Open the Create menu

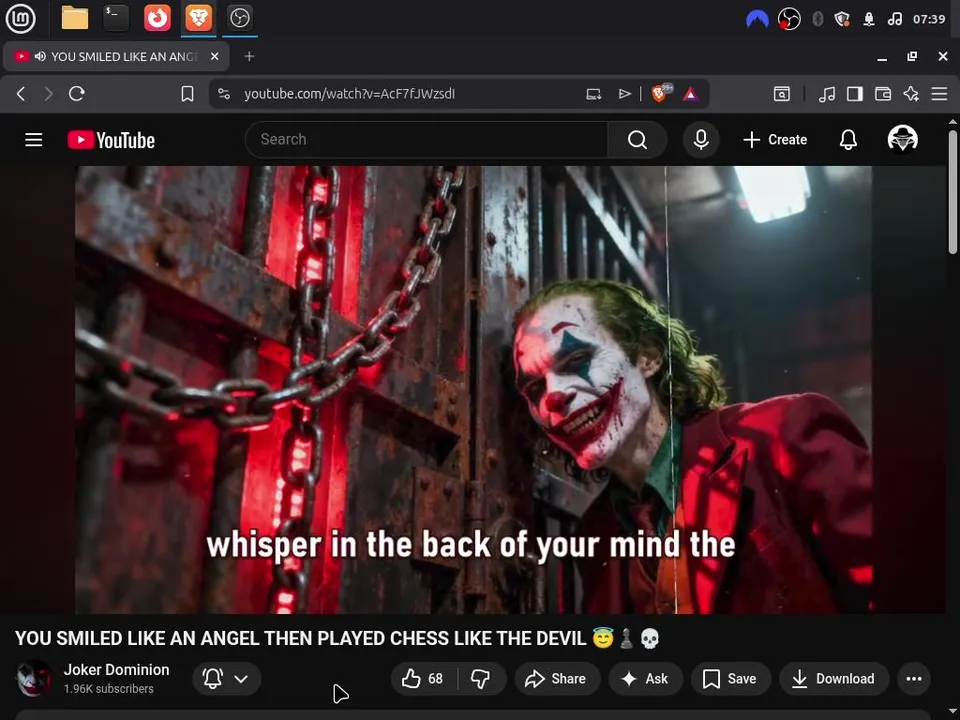775,140
